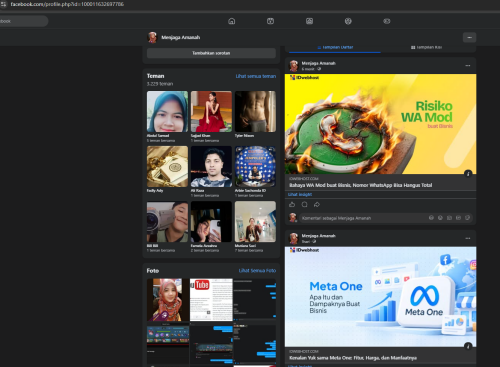Click the Facebook search field

(23, 21)
